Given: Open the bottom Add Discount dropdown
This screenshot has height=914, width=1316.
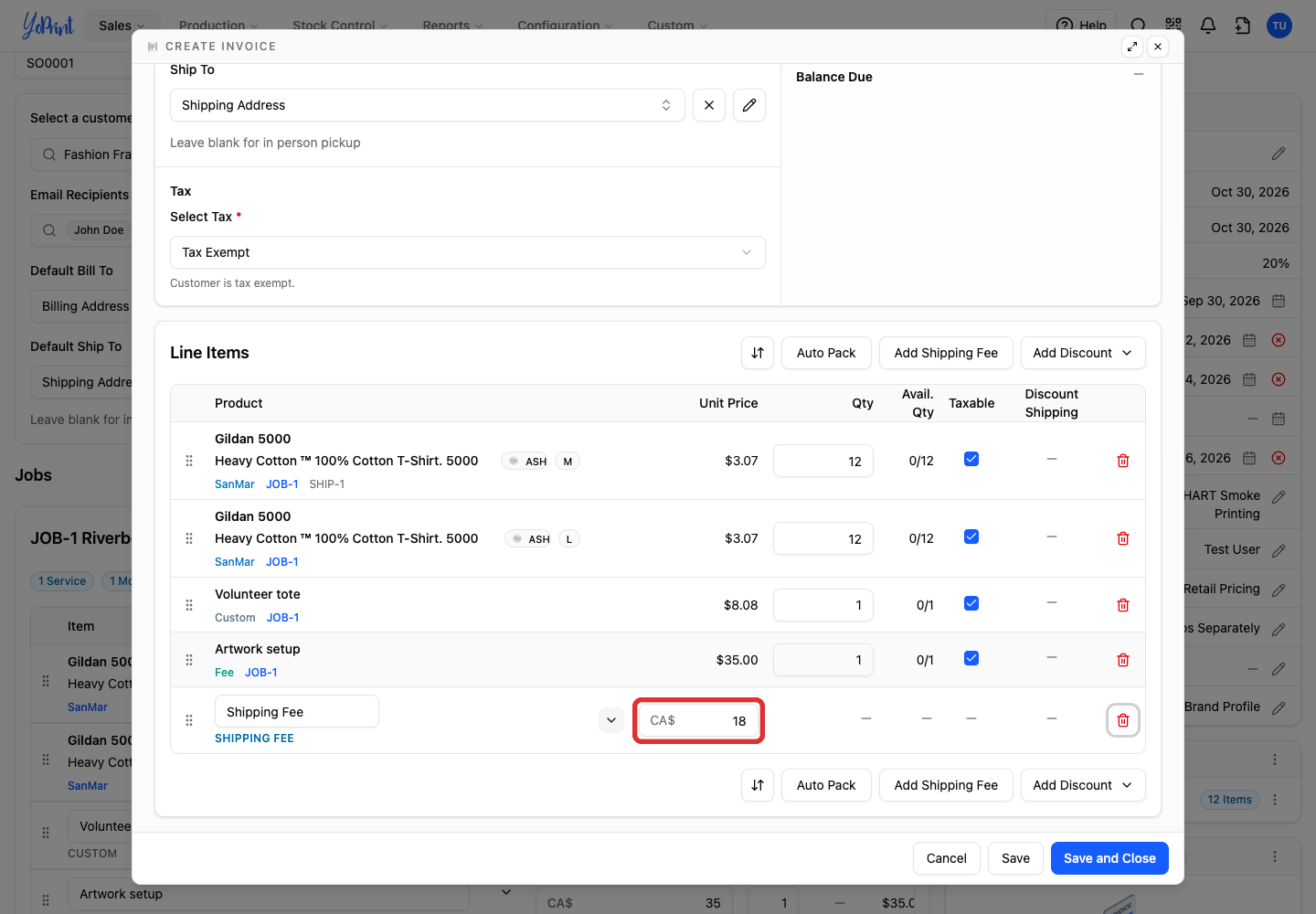Looking at the screenshot, I should 1083,785.
